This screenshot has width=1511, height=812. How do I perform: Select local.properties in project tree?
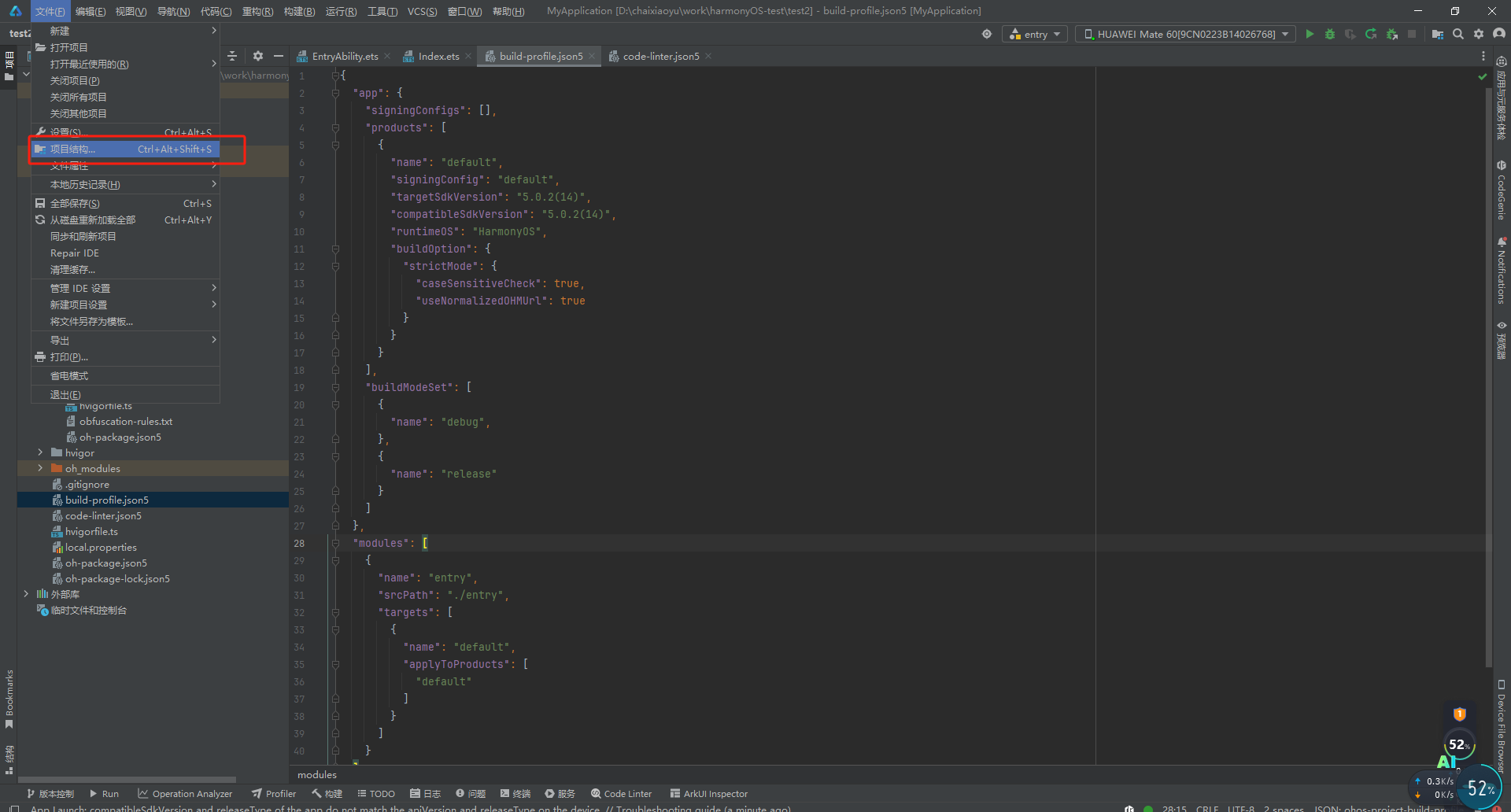coord(101,547)
